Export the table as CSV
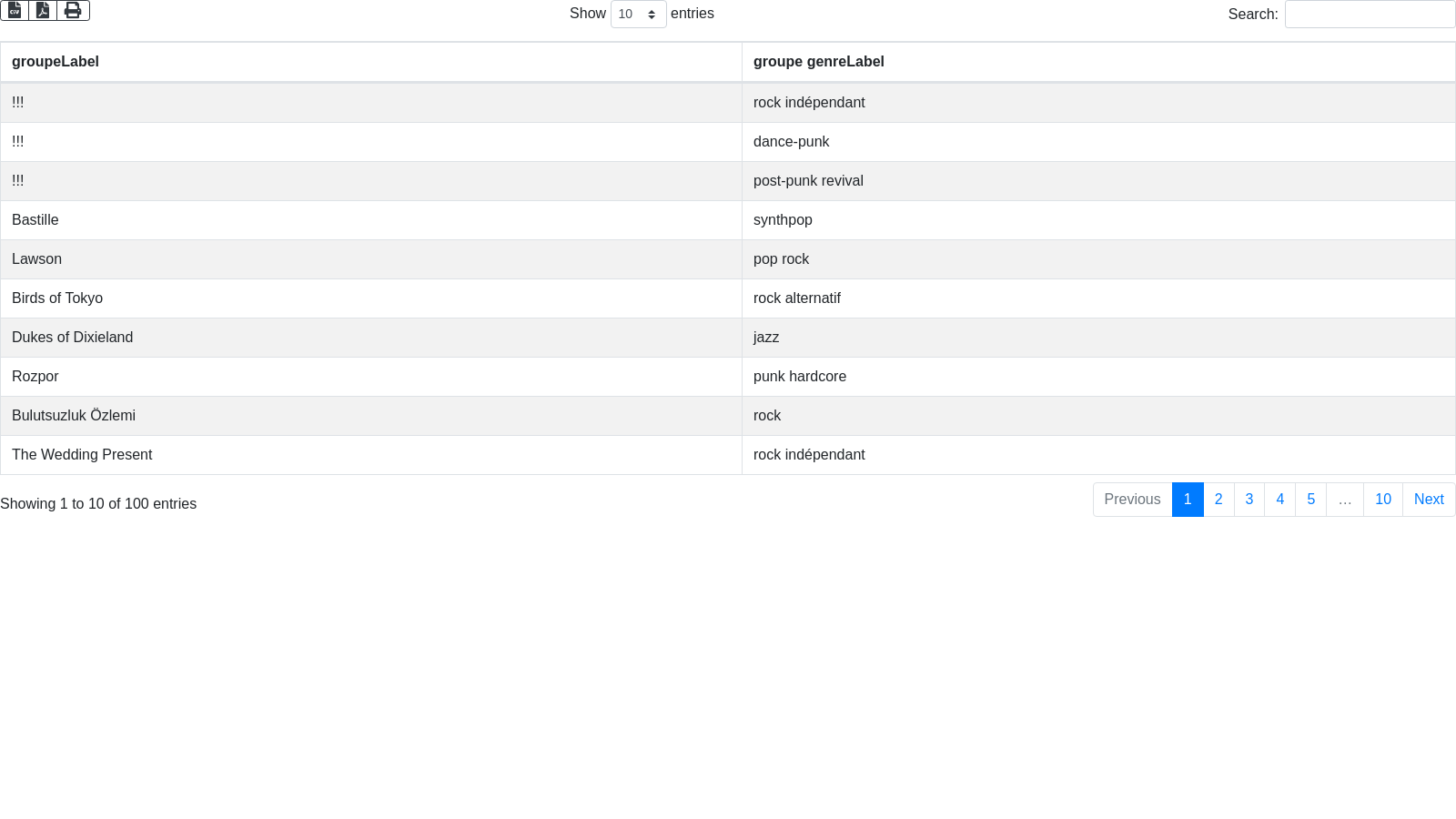Viewport: 1456px width, 819px height. [x=15, y=10]
